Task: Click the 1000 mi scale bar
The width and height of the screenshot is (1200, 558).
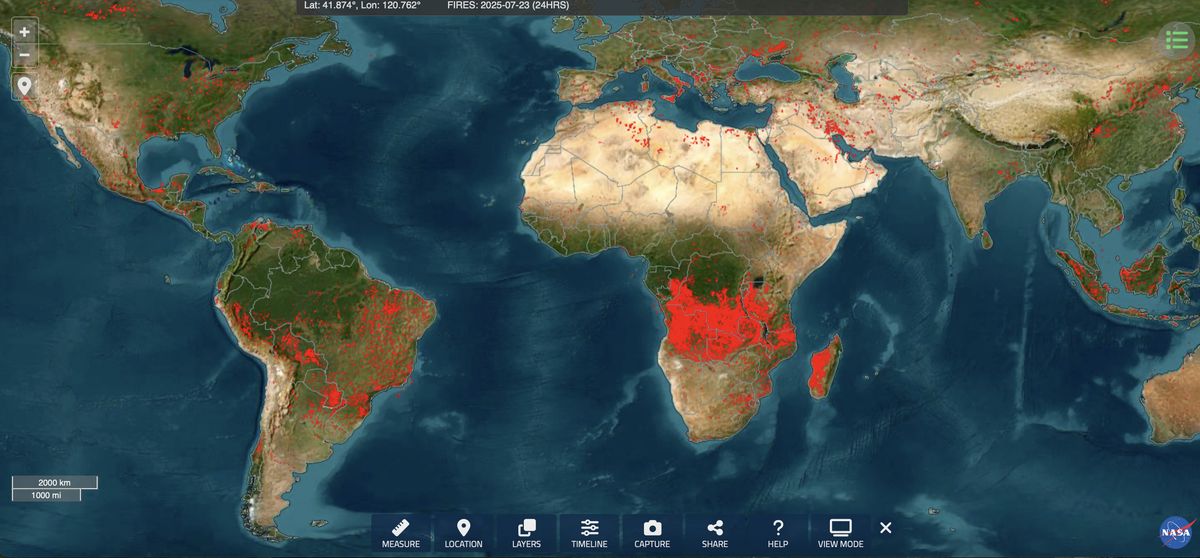Action: pyautogui.click(x=46, y=495)
